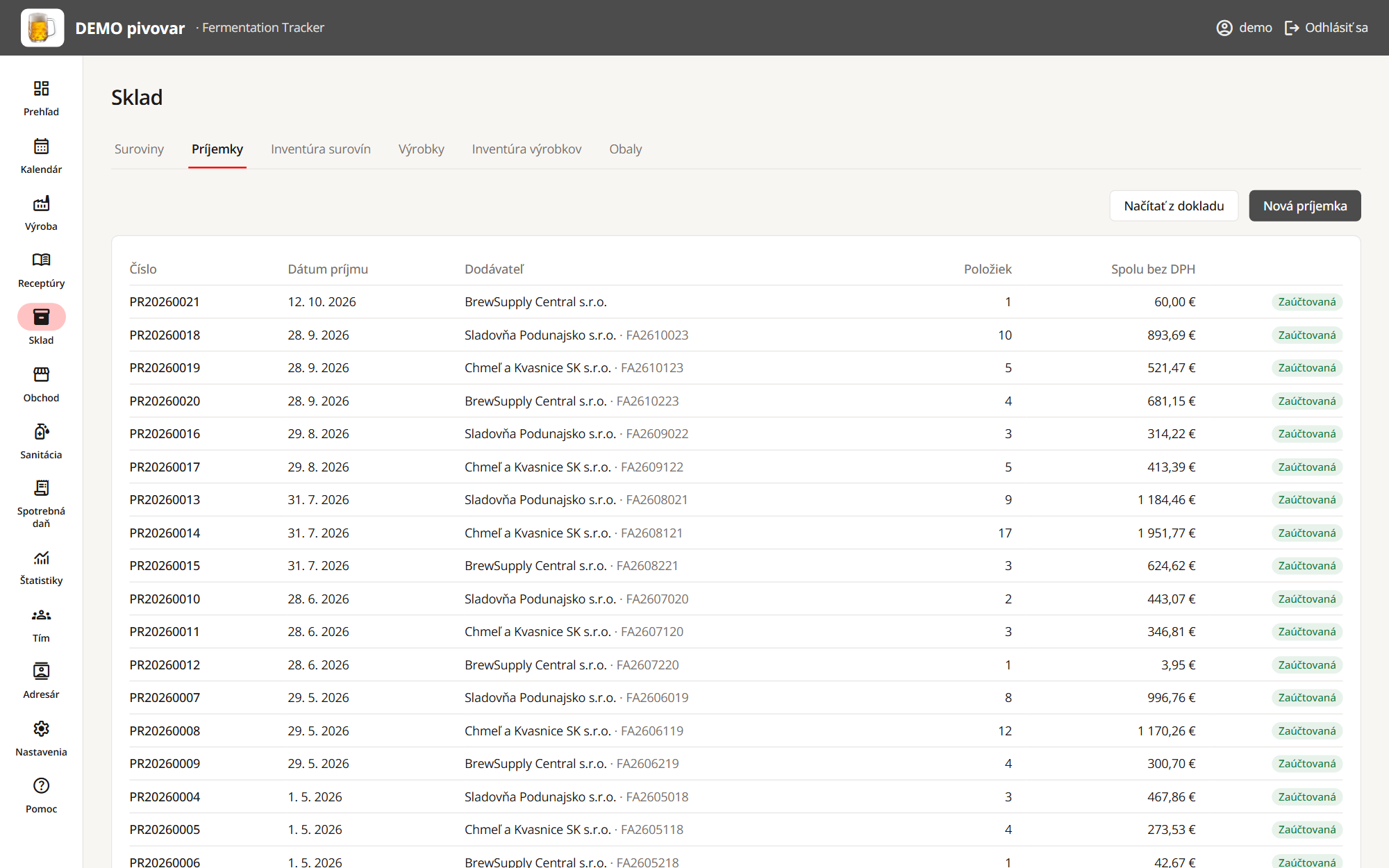Open Pomoc question mark icon
The image size is (1389, 868).
point(41,785)
